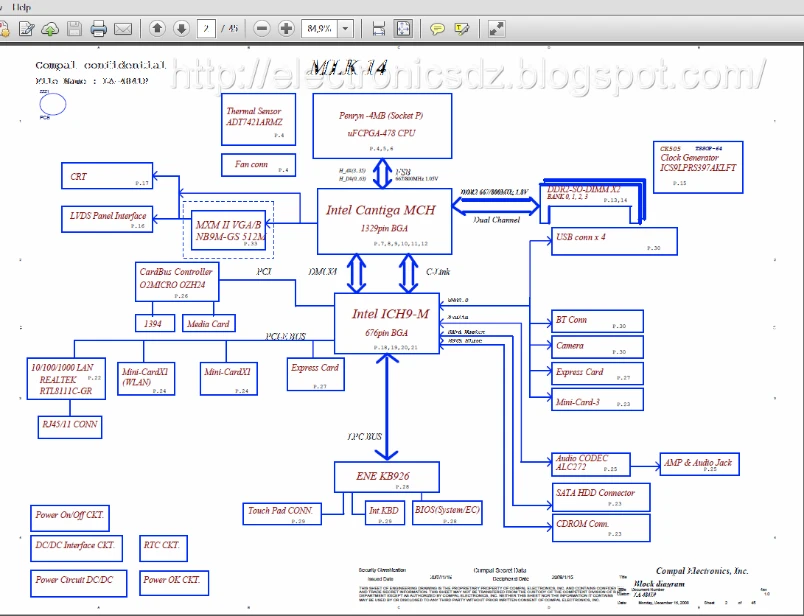804x616 pixels.
Task: Click the 'Power Circuit DC/DC' block
Action: [78, 583]
